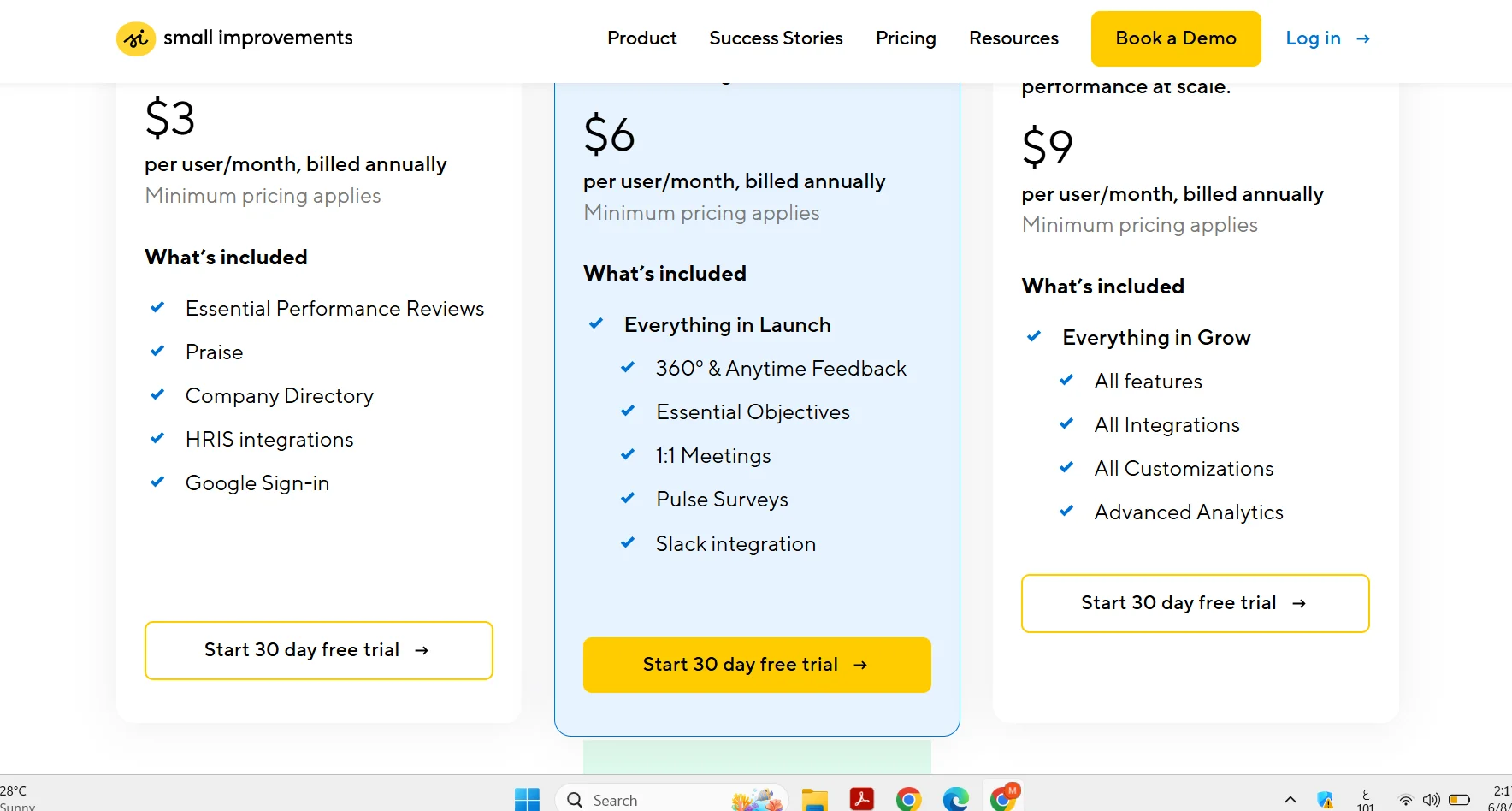
Task: Open the Product menu
Action: 641,38
